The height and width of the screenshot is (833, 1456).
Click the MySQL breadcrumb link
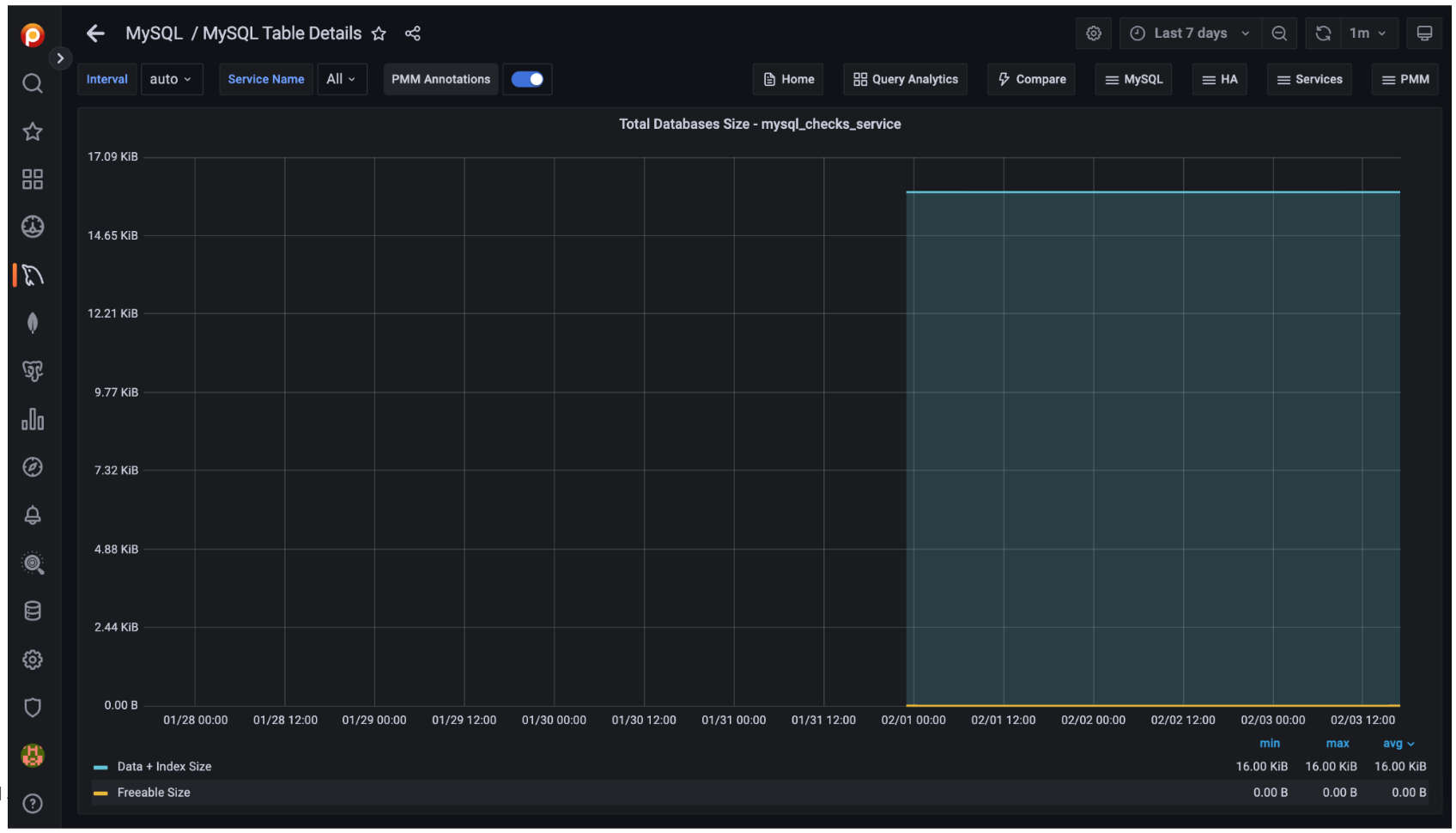(154, 33)
